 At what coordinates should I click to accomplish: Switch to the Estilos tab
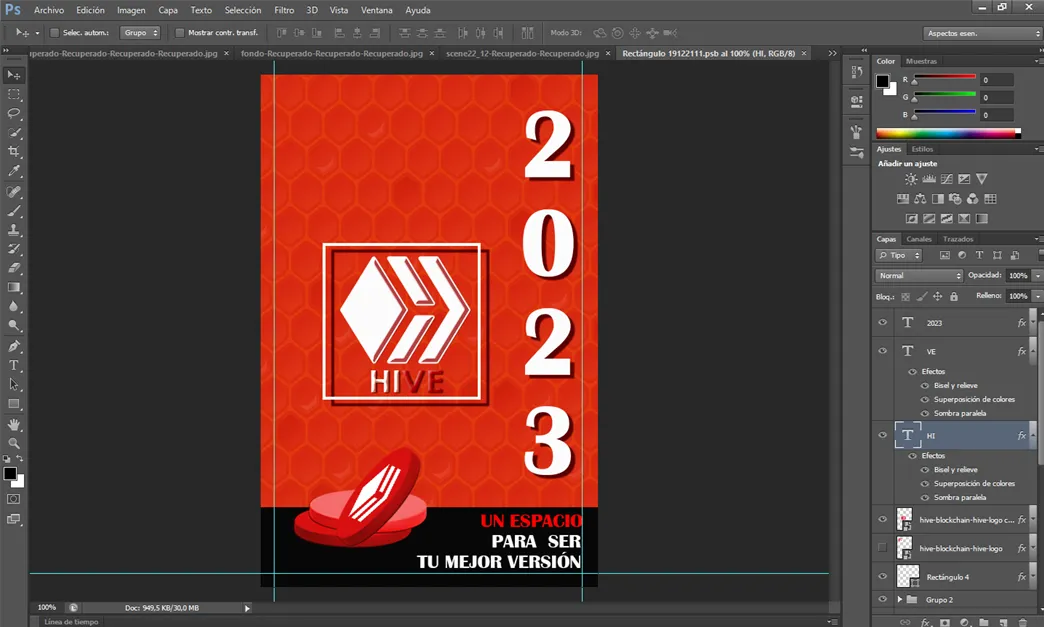coord(922,149)
